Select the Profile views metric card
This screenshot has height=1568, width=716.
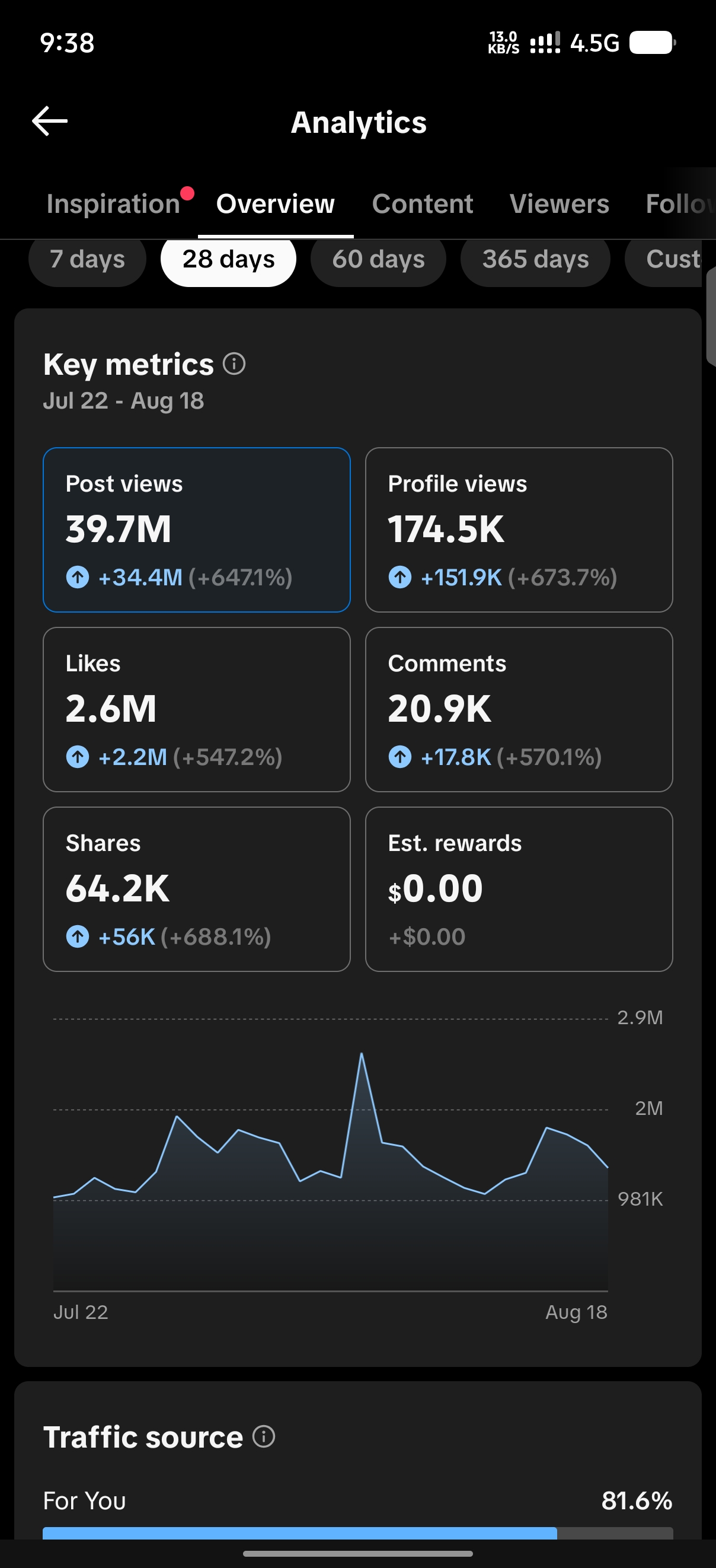pos(519,530)
